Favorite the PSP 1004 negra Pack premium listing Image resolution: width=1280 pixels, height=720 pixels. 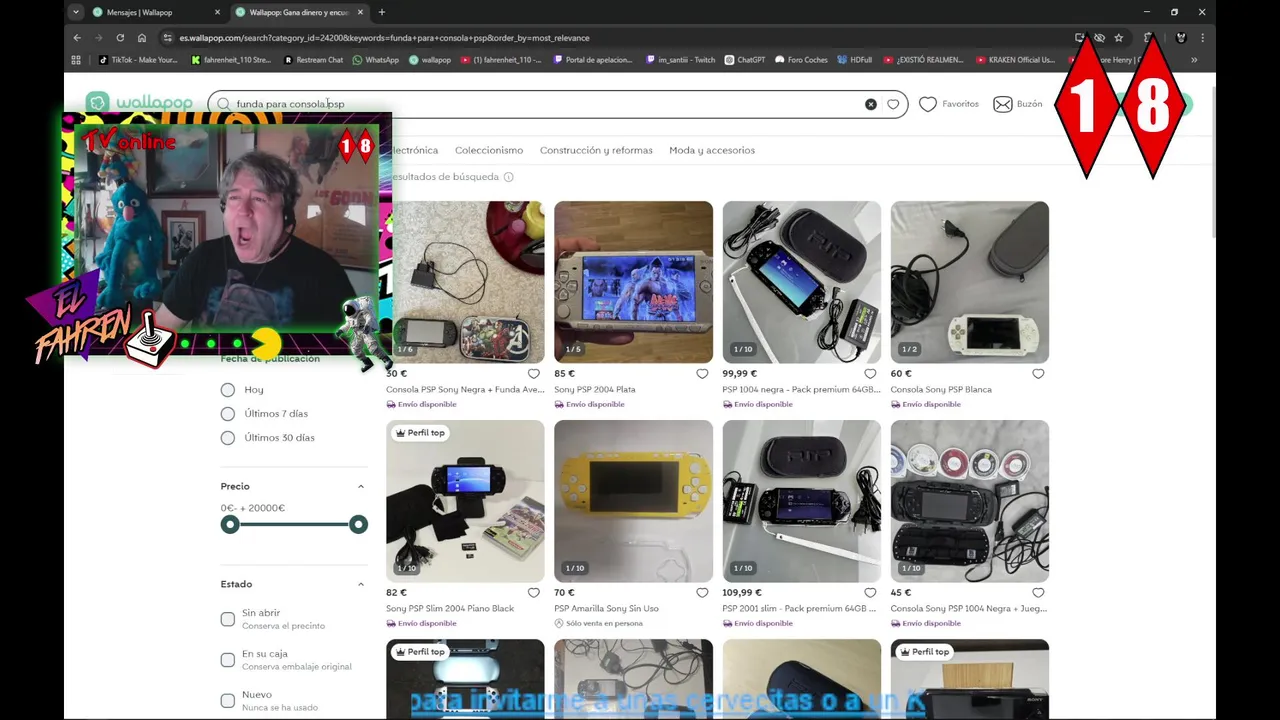(870, 374)
